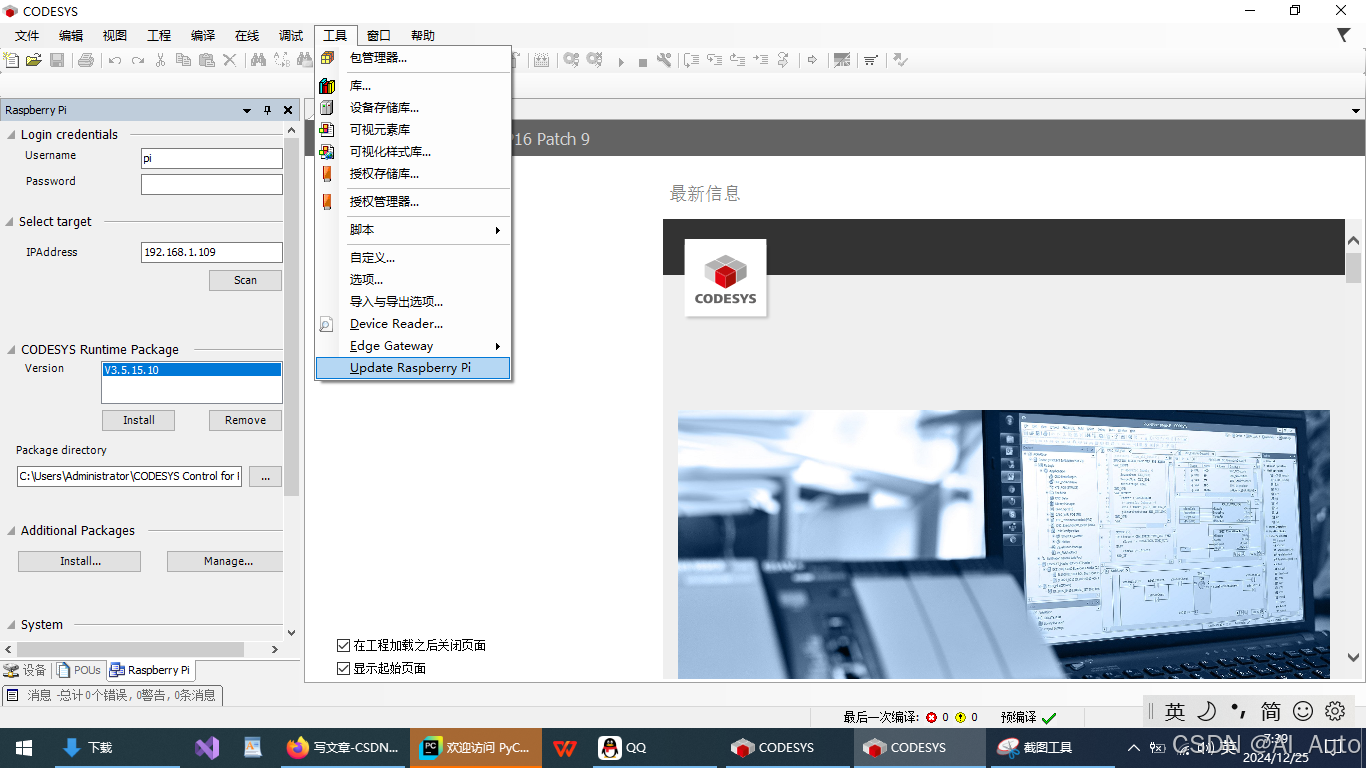Collapse the Select target section
Image resolution: width=1366 pixels, height=768 pixels.
[9, 222]
